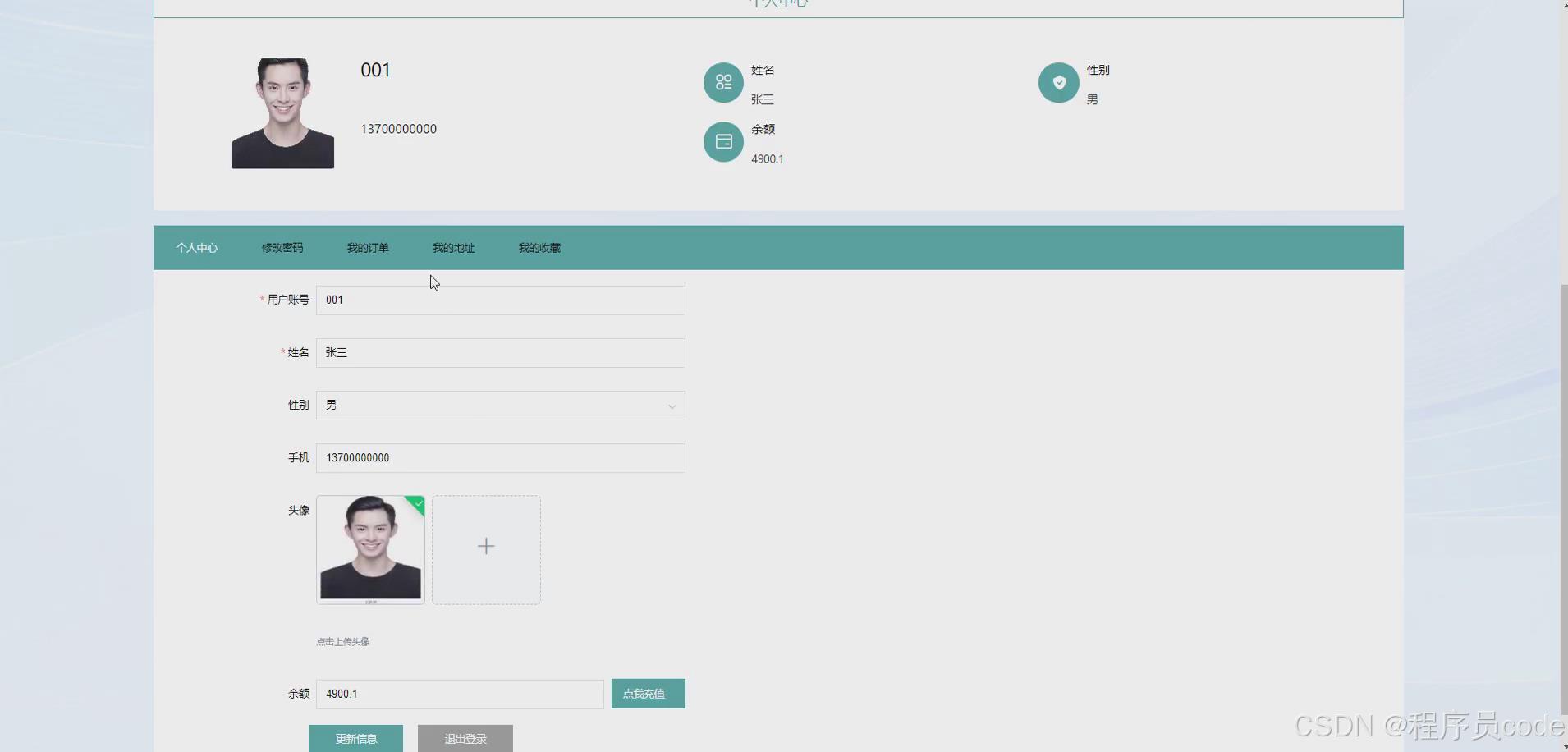Click the gender dropdown chevron arrow
This screenshot has width=1568, height=752.
[x=672, y=406]
